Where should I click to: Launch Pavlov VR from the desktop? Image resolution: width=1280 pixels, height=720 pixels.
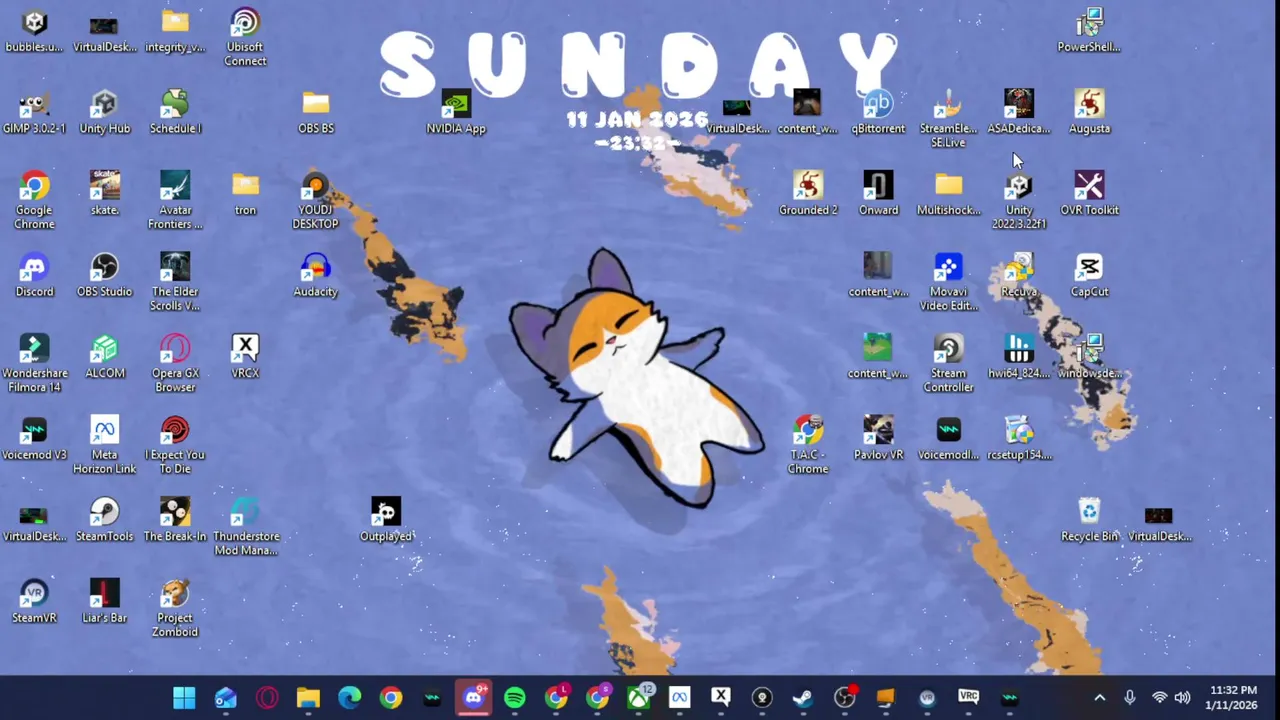click(878, 439)
